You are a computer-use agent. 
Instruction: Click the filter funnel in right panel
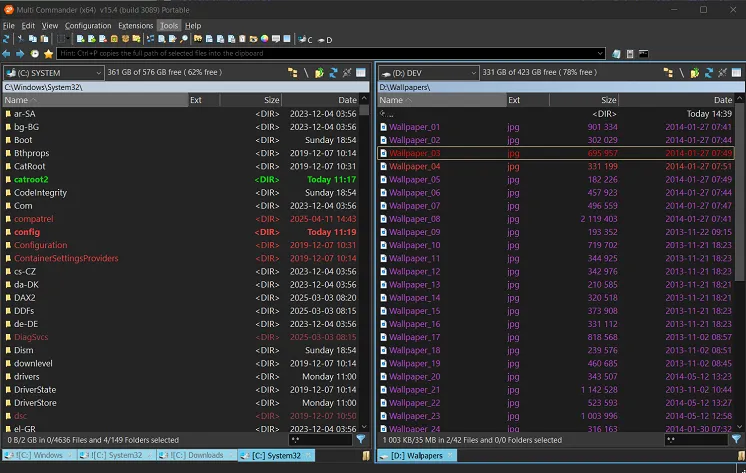click(x=736, y=439)
